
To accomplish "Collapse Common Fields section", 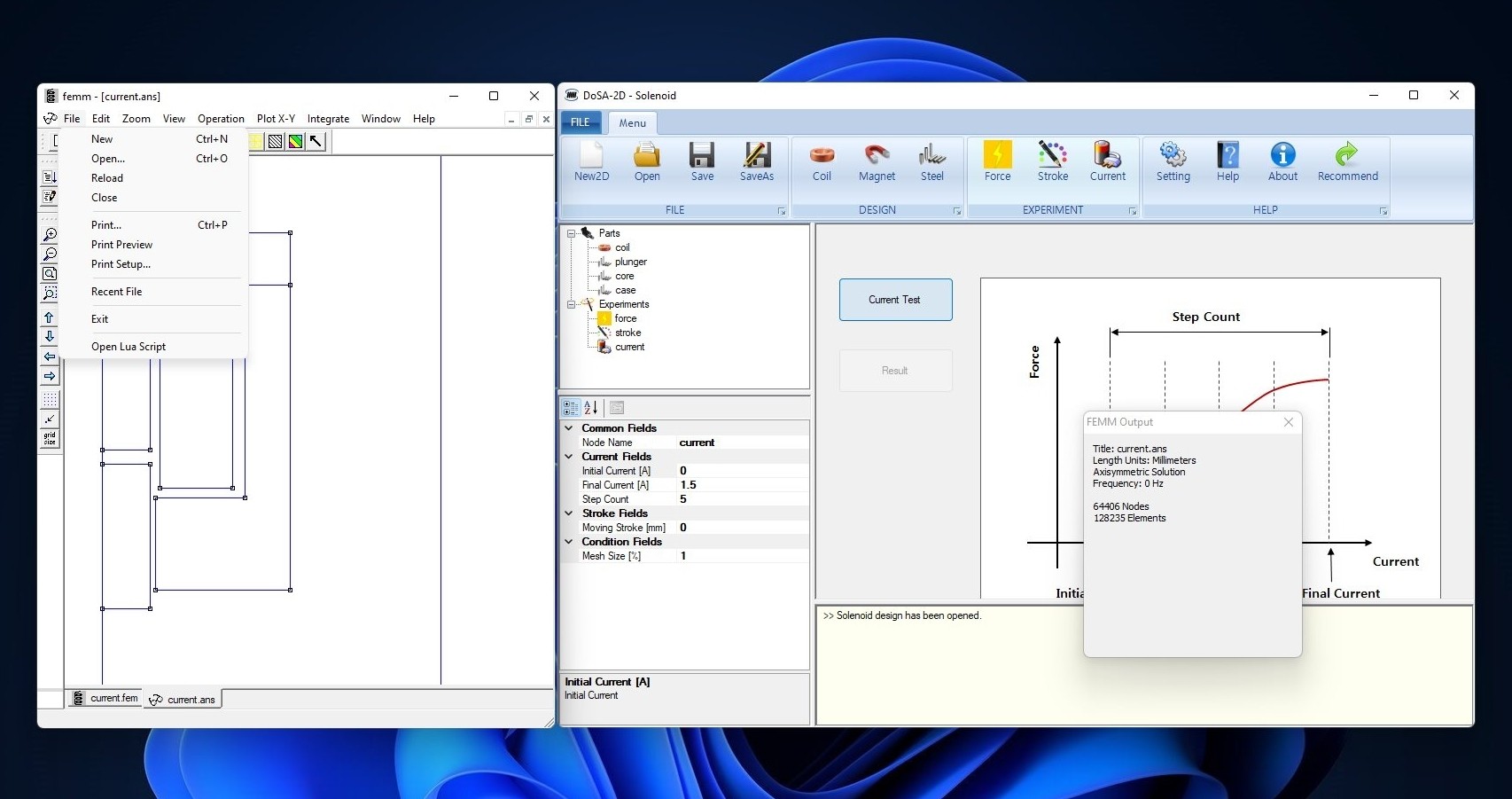I will click(569, 428).
